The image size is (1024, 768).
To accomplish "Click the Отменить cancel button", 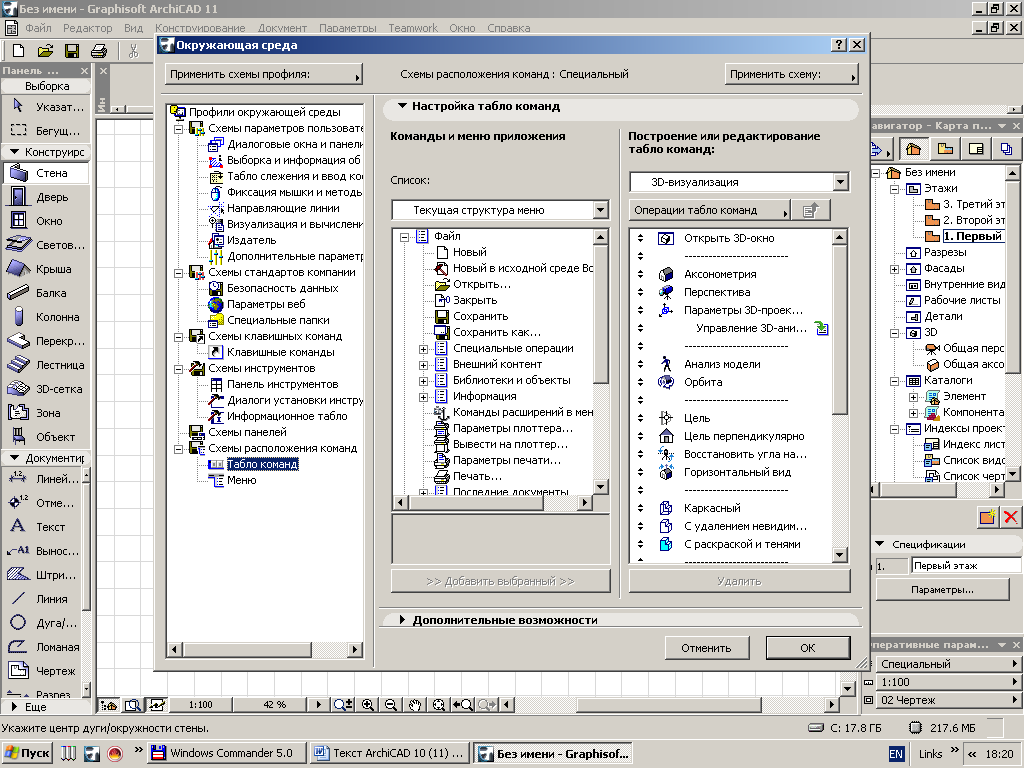I will [x=706, y=648].
